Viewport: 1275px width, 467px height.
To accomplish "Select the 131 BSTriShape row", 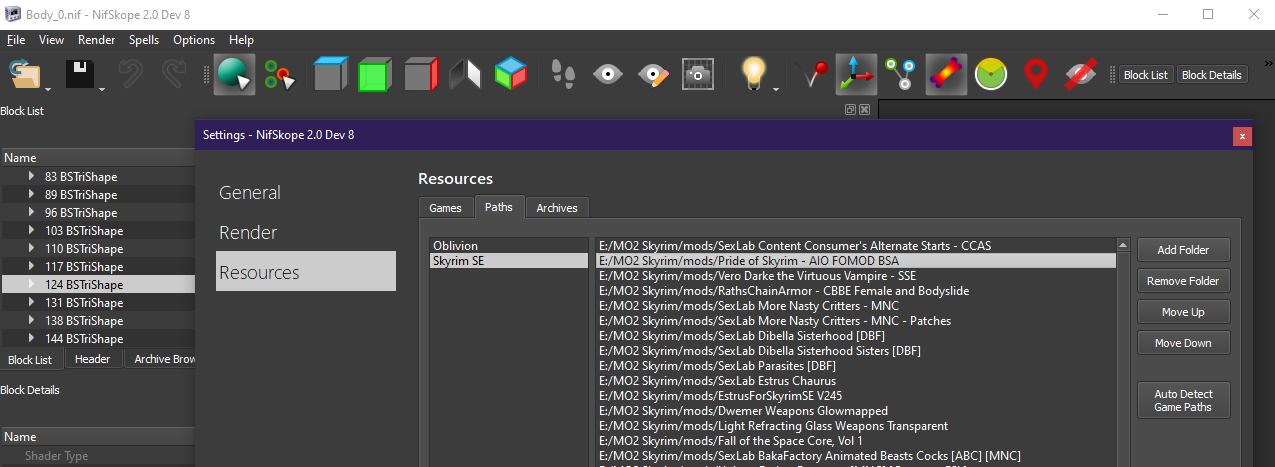I will coord(97,302).
